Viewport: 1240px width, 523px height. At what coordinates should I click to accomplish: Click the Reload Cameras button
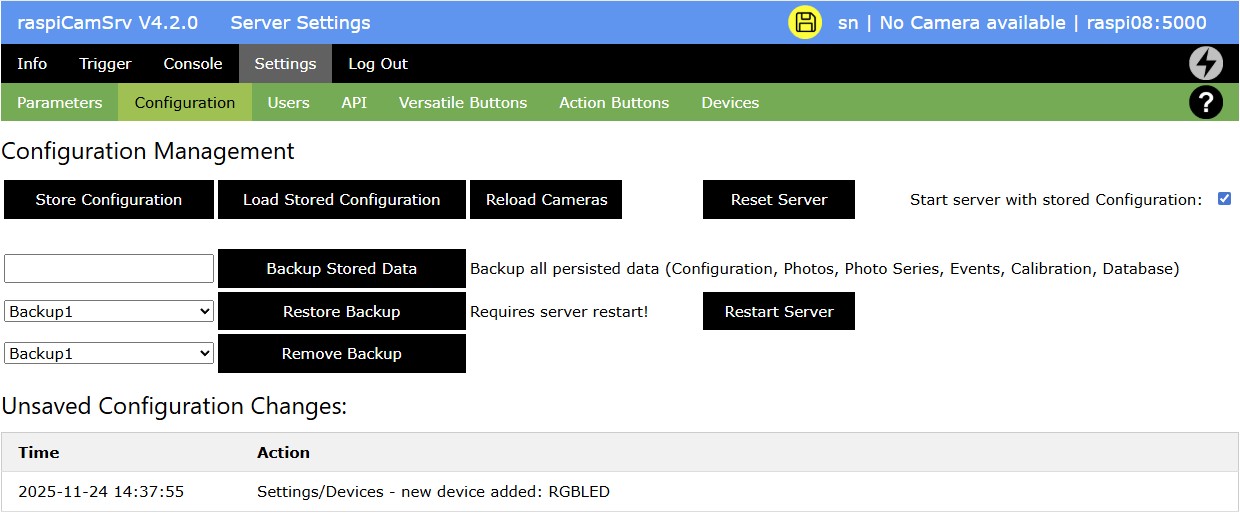pyautogui.click(x=546, y=199)
